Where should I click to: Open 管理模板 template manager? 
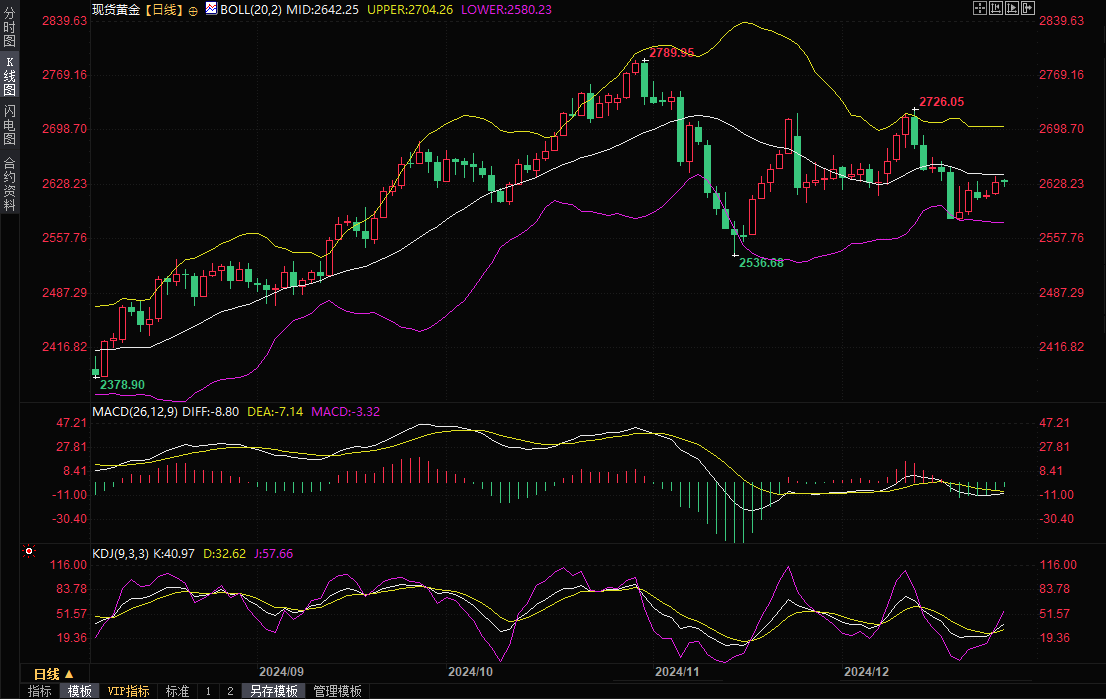tap(337, 691)
